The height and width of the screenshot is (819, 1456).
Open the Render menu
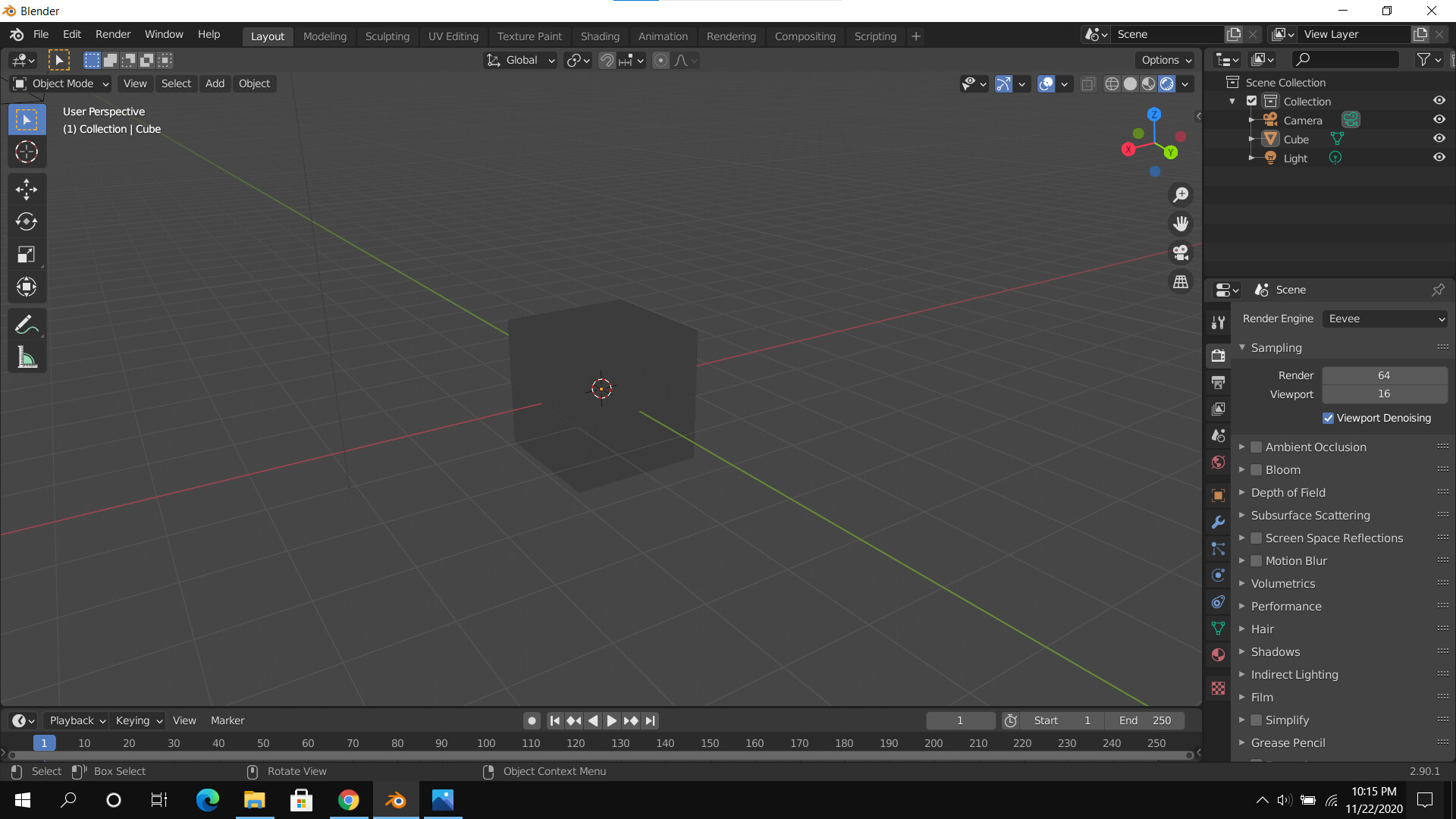(113, 35)
